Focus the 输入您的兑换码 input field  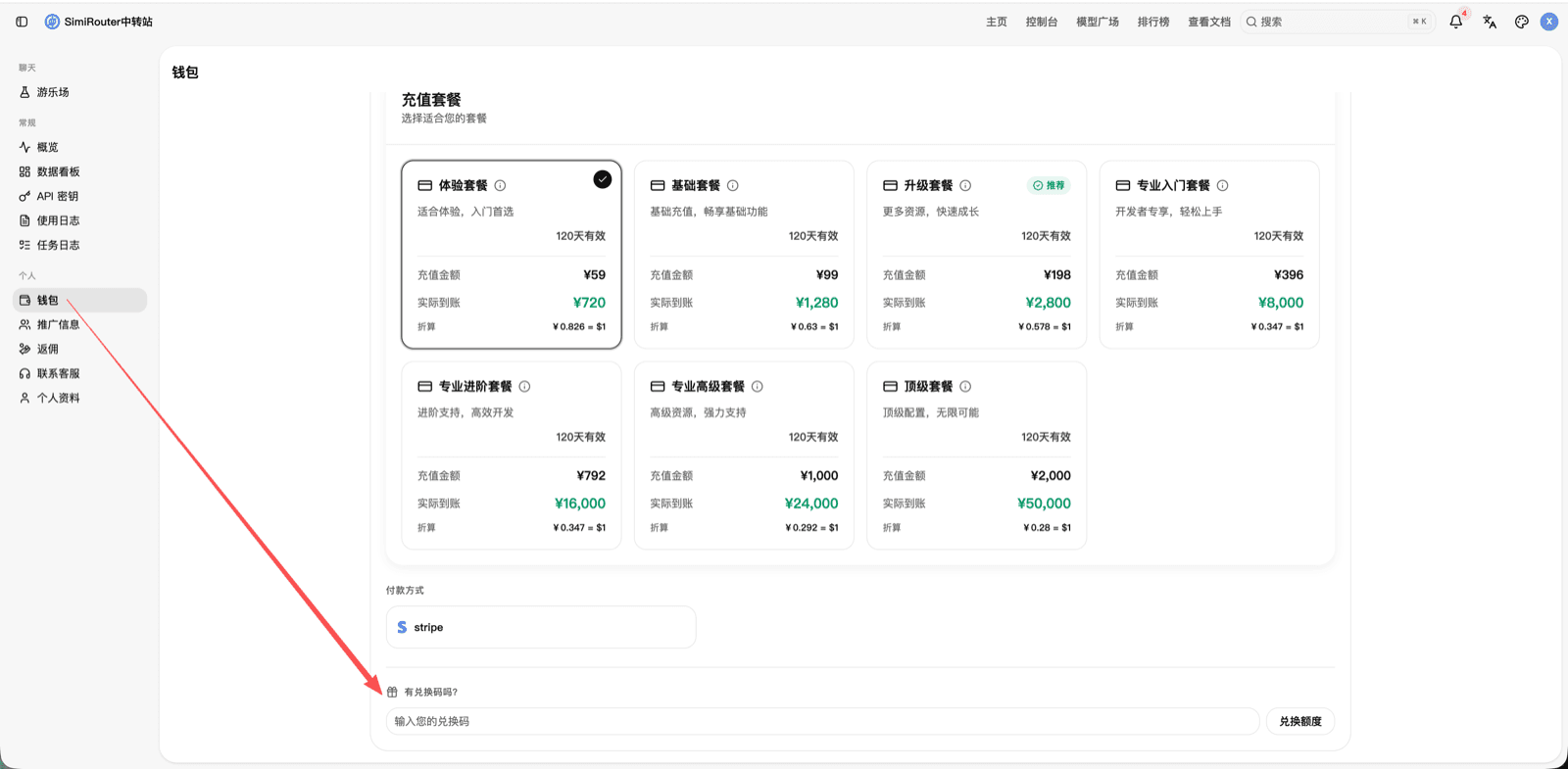click(822, 721)
